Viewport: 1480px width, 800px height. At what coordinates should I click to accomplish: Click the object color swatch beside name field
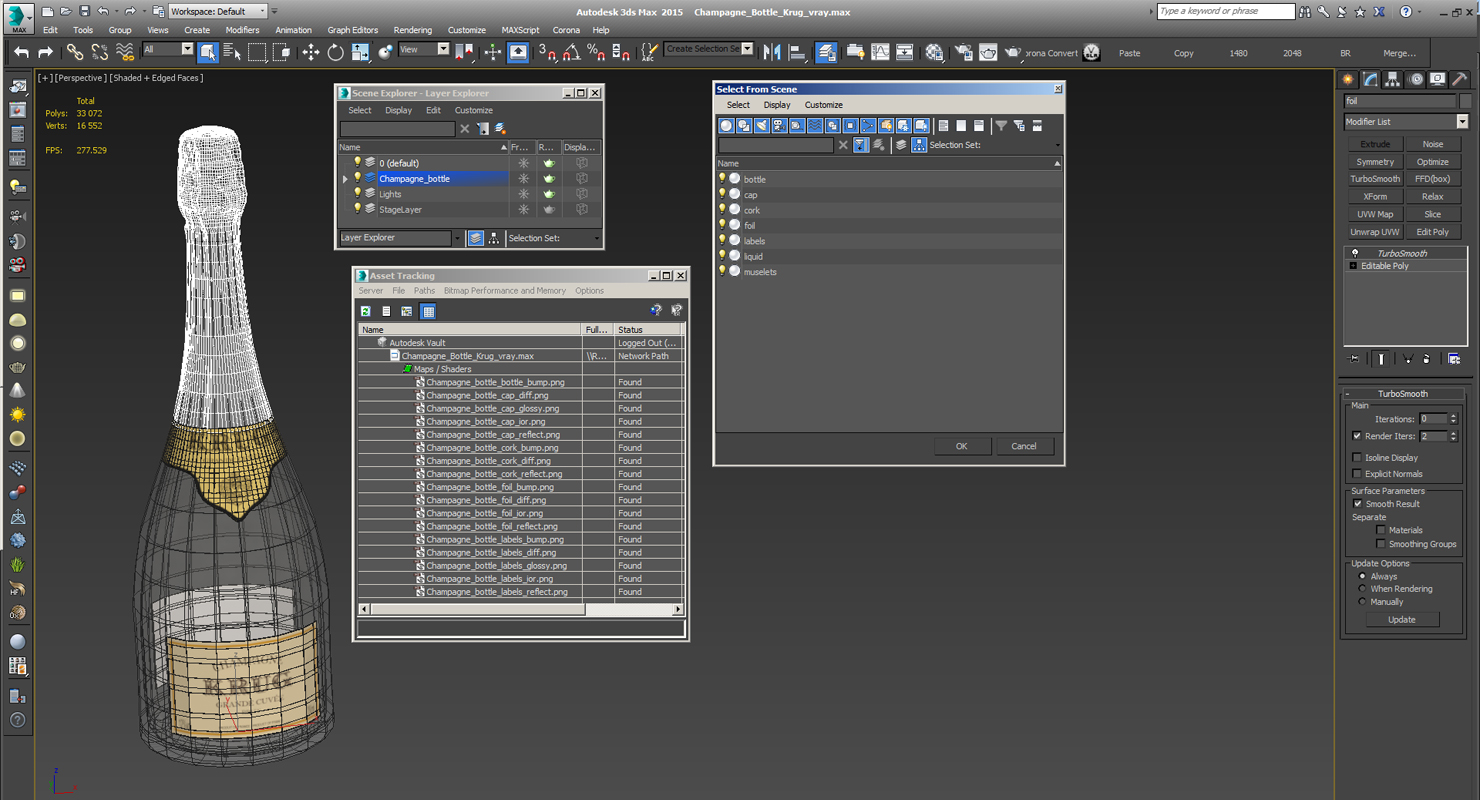(x=1465, y=101)
